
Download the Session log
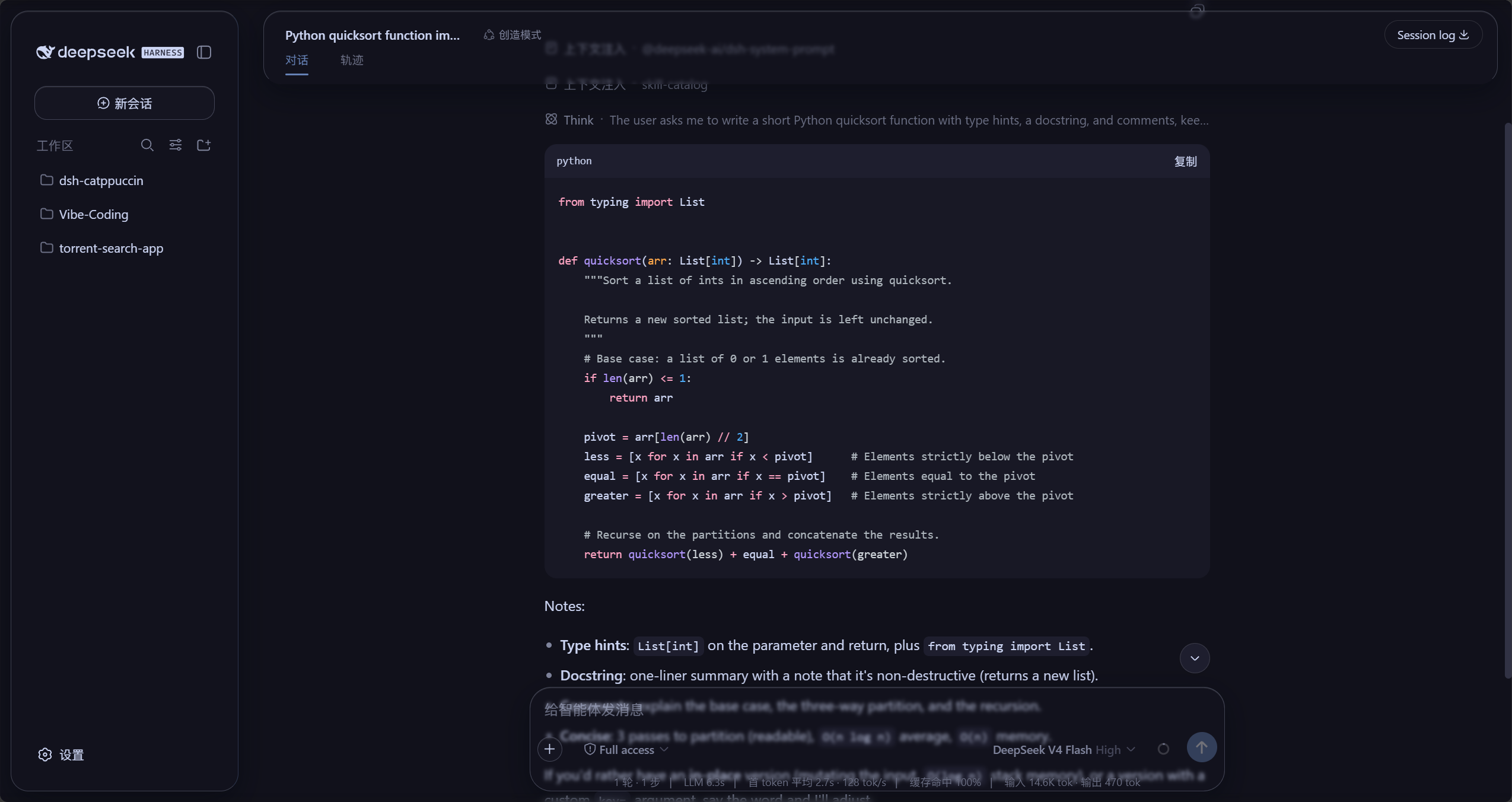(x=1433, y=35)
